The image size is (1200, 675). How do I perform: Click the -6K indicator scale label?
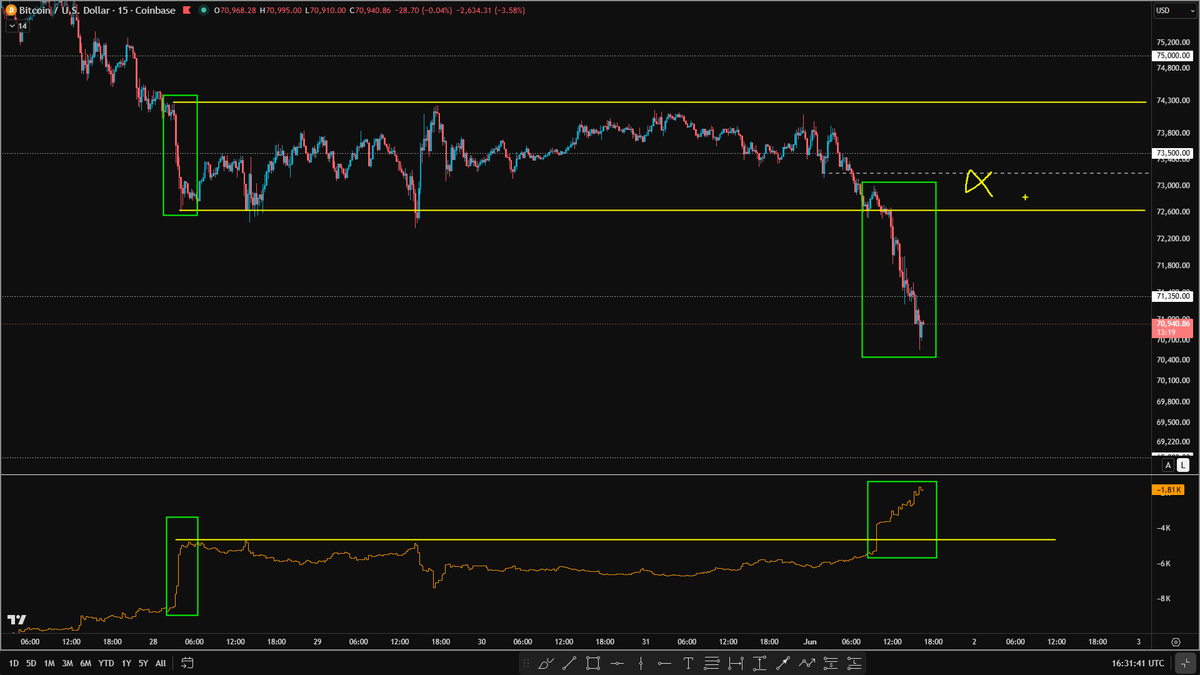[x=1163, y=564]
